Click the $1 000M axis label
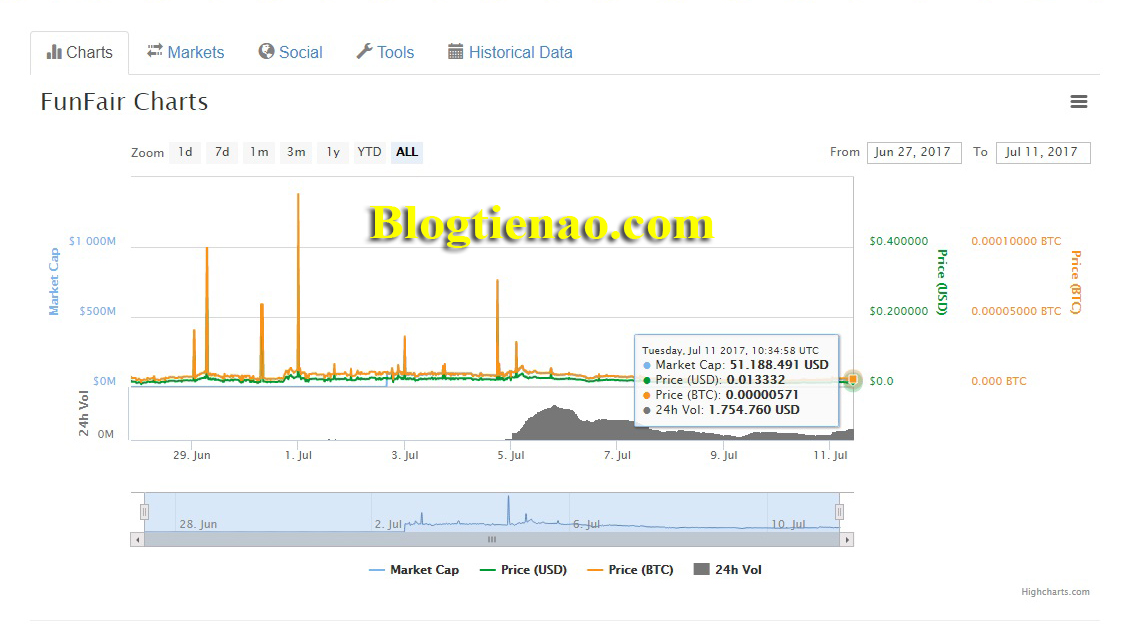This screenshot has height=624, width=1147. pos(92,241)
